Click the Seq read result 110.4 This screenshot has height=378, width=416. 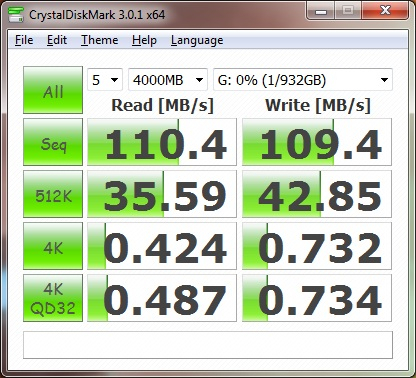click(162, 142)
